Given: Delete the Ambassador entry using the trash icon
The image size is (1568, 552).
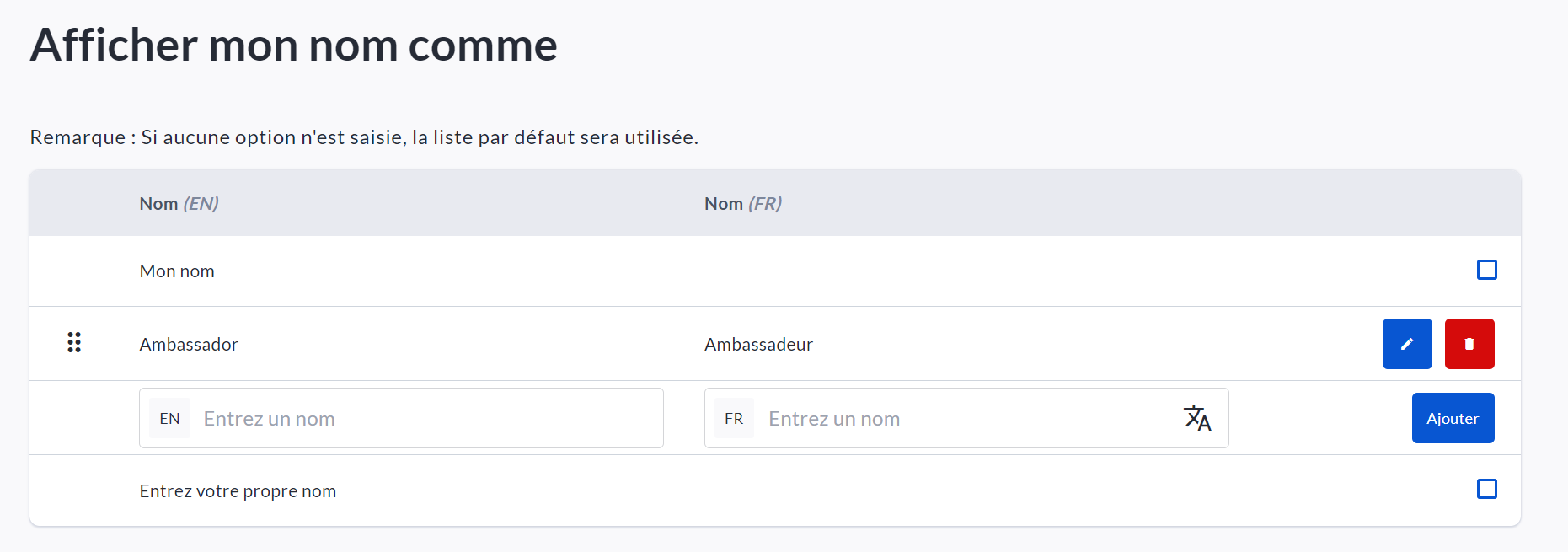Looking at the screenshot, I should 1469,344.
